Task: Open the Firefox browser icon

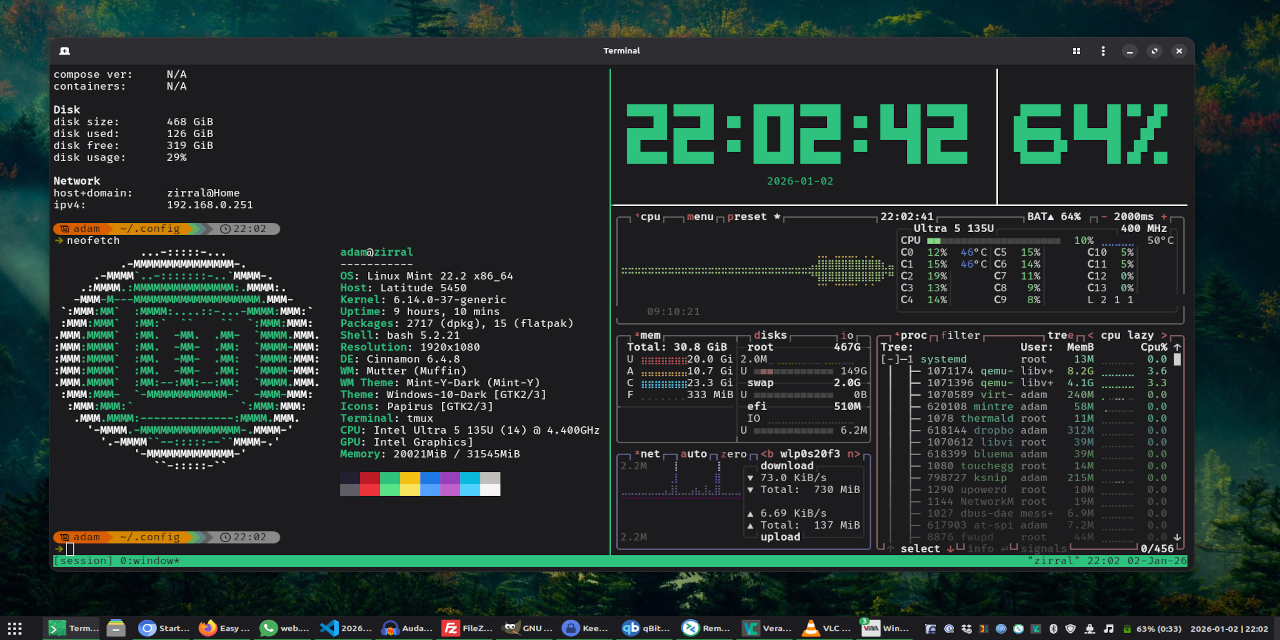Action: (x=209, y=627)
